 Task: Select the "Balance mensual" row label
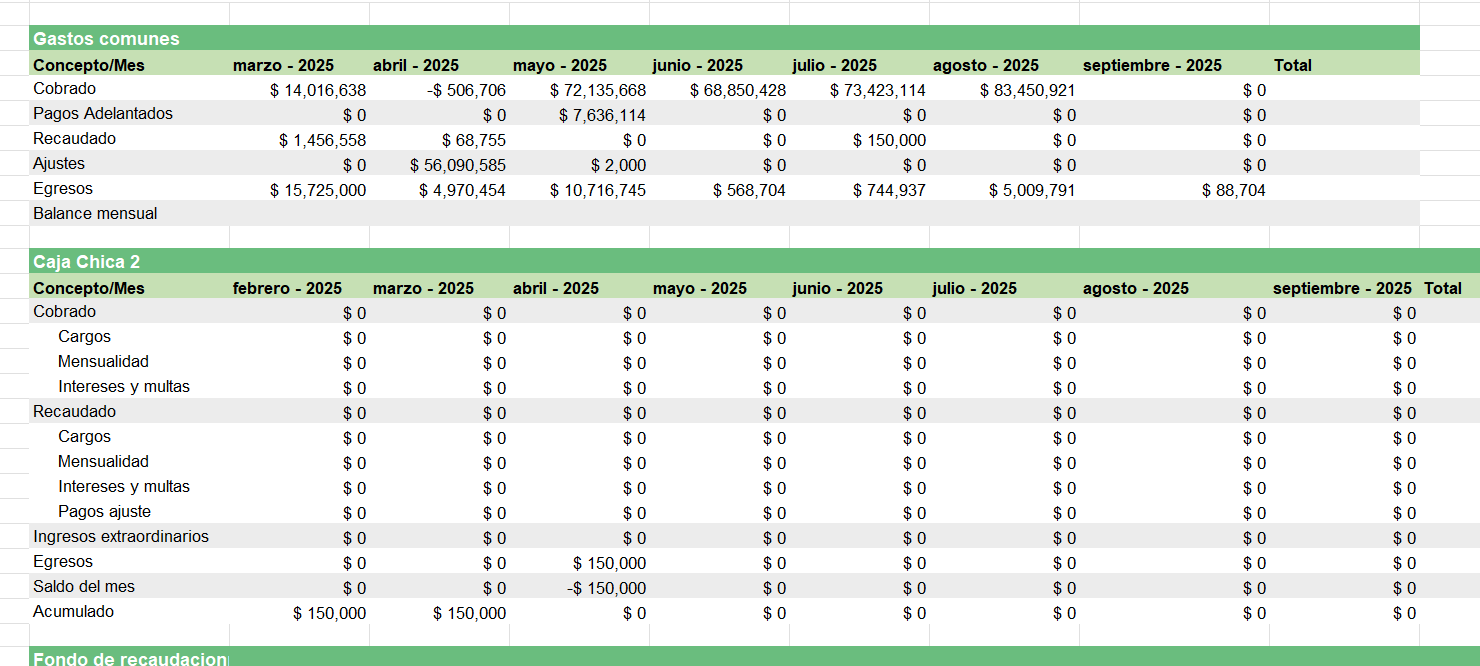pyautogui.click(x=95, y=213)
